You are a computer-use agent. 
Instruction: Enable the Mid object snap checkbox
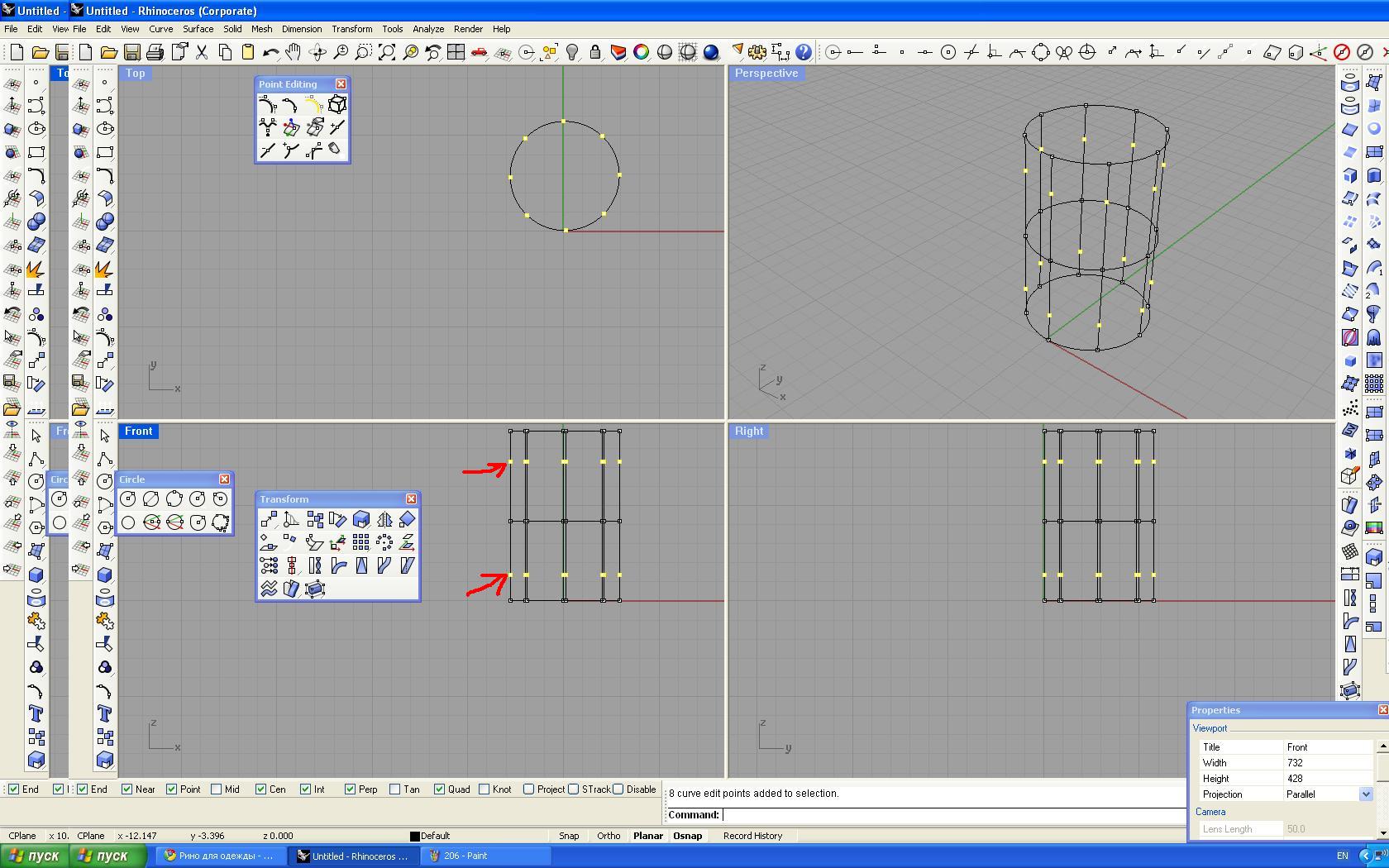click(x=217, y=789)
